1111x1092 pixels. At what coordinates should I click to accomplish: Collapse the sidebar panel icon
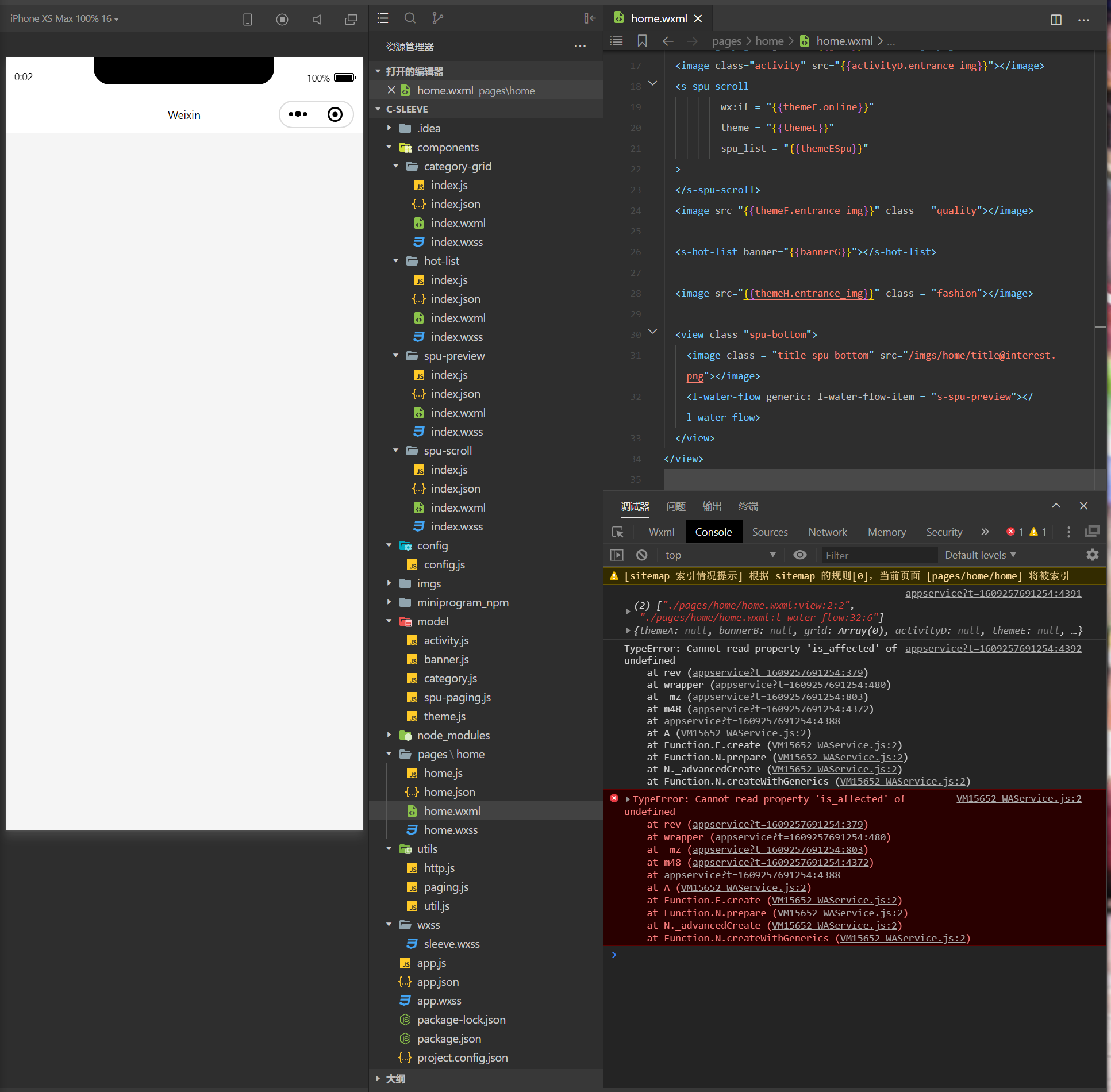pos(590,18)
